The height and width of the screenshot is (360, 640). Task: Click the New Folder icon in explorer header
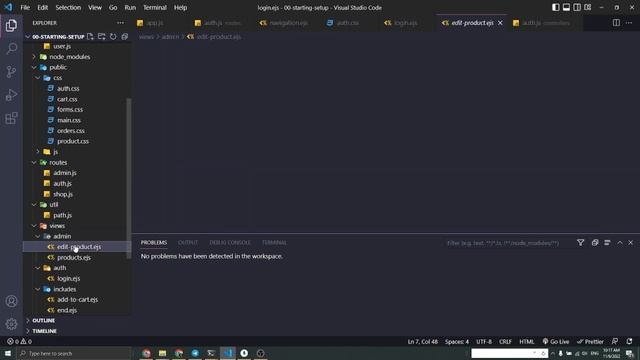click(x=102, y=37)
